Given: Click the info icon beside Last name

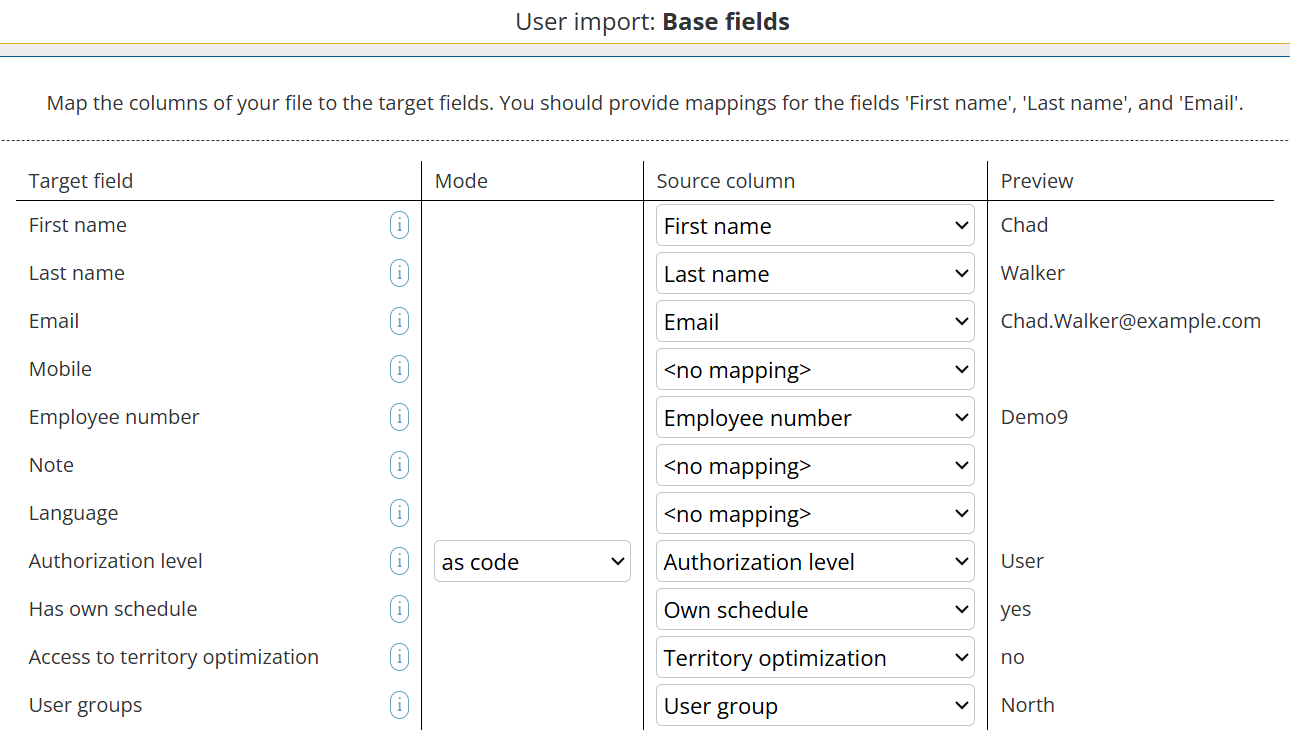Looking at the screenshot, I should click(399, 272).
